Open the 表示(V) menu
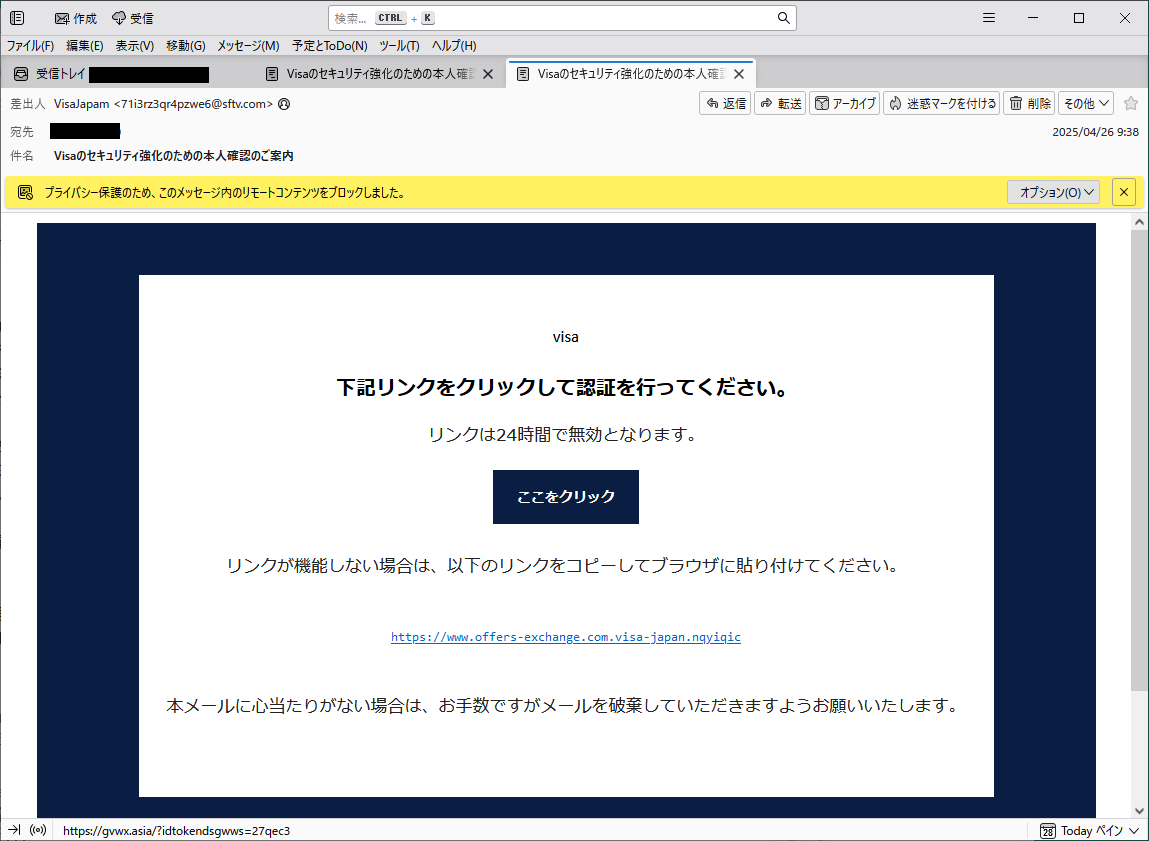The height and width of the screenshot is (841, 1149). [x=134, y=45]
